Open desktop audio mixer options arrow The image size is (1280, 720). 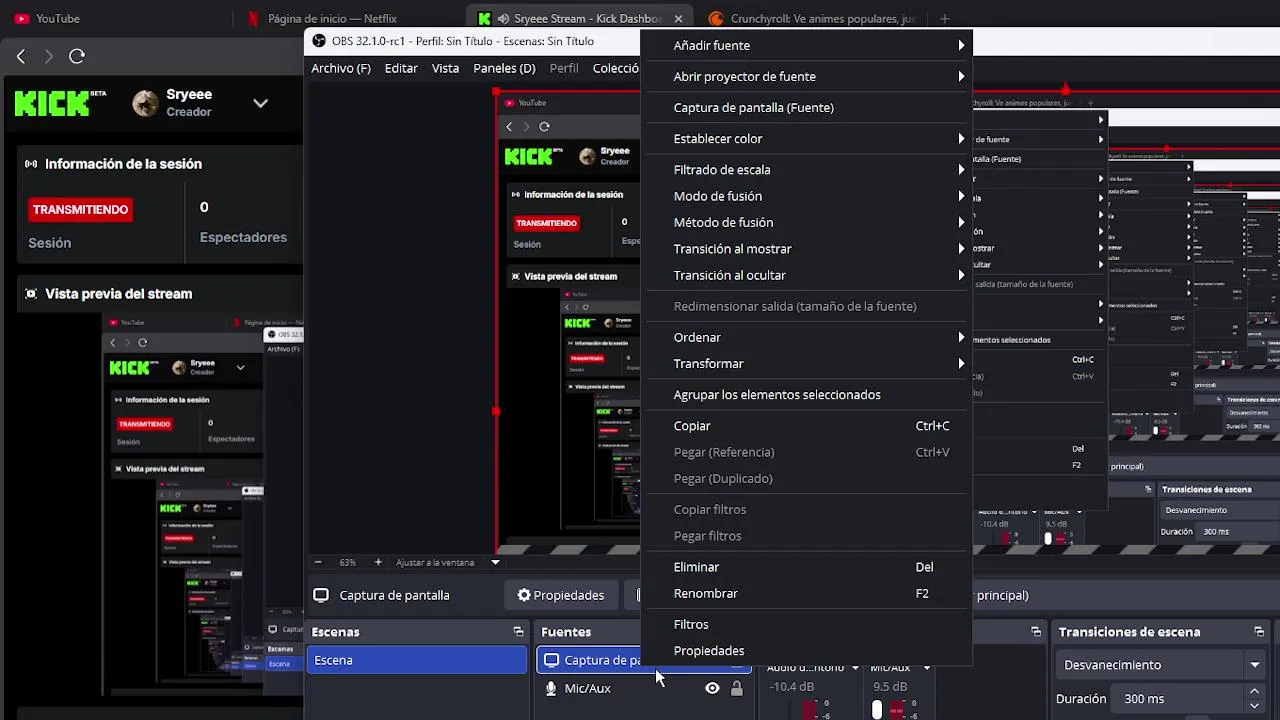[x=855, y=668]
